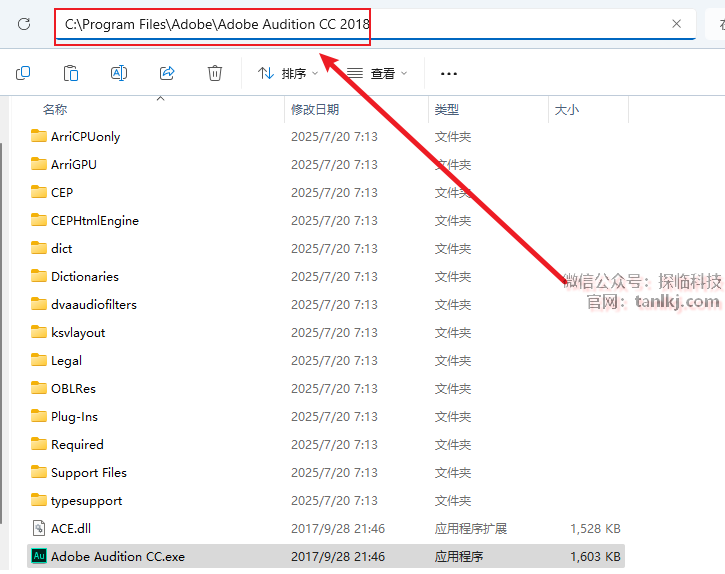
Task: Select the CEPHtmlEngine folder icon
Action: coord(39,220)
